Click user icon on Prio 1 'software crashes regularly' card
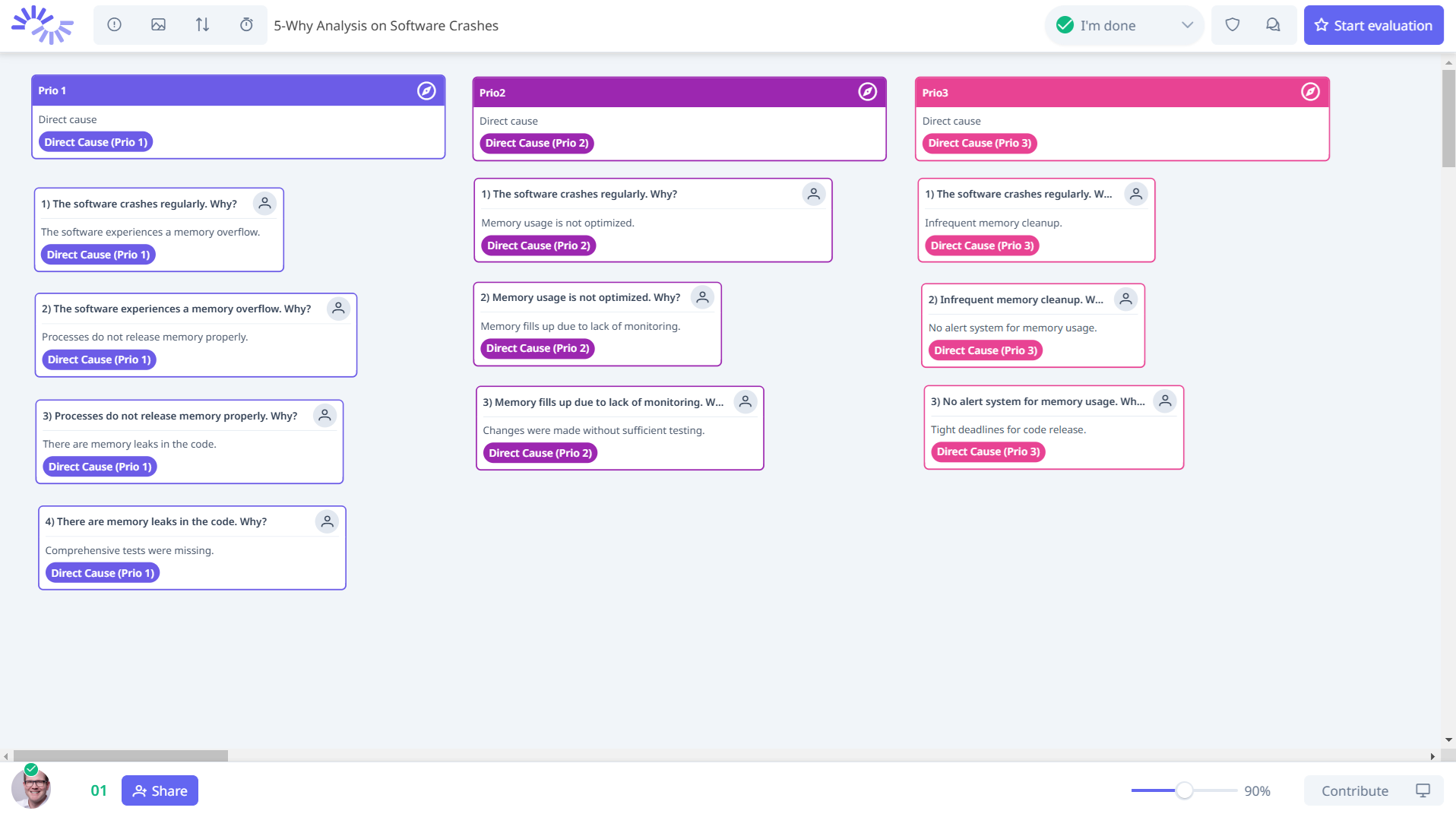This screenshot has width=1456, height=814. (x=264, y=203)
